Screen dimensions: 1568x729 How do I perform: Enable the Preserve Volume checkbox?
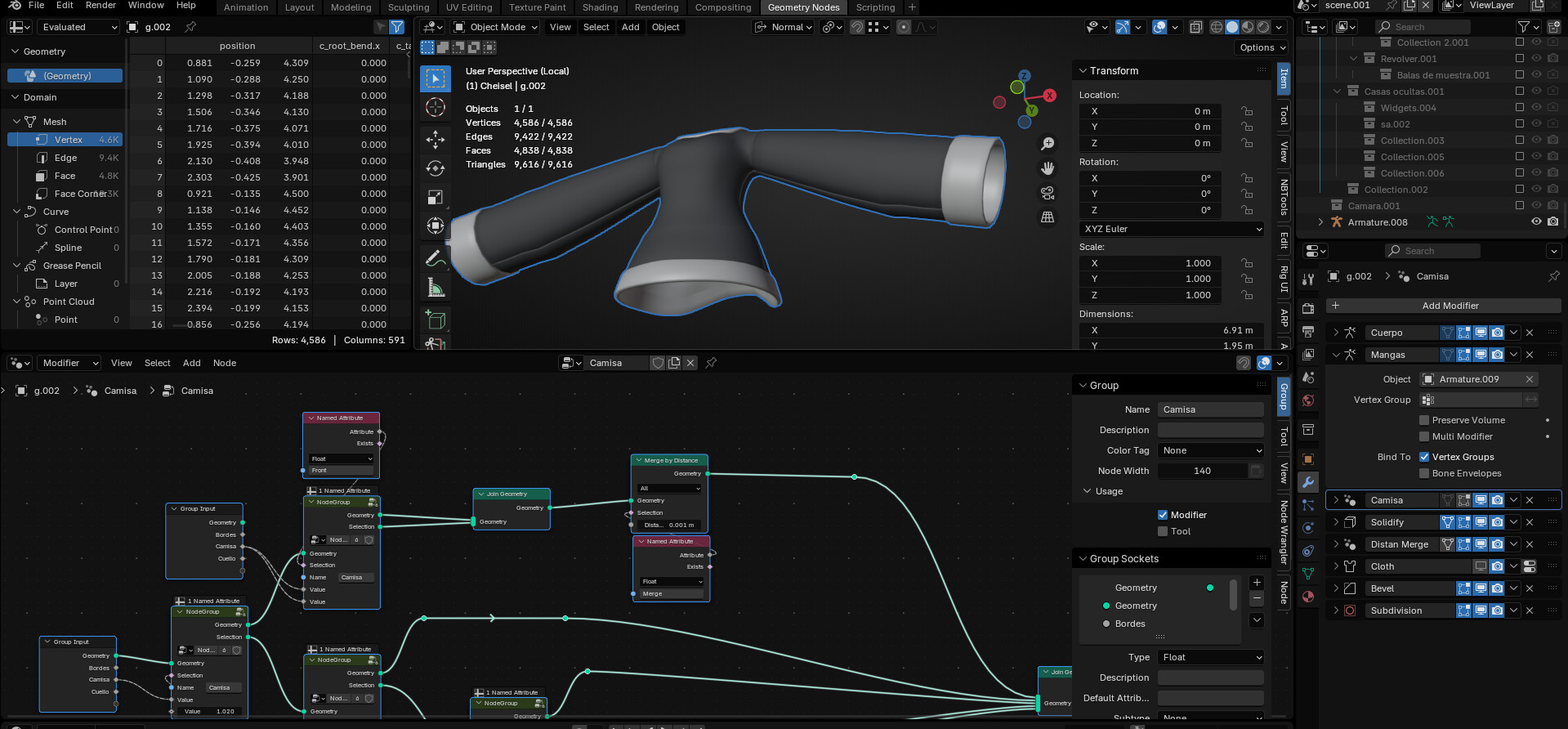[1424, 420]
